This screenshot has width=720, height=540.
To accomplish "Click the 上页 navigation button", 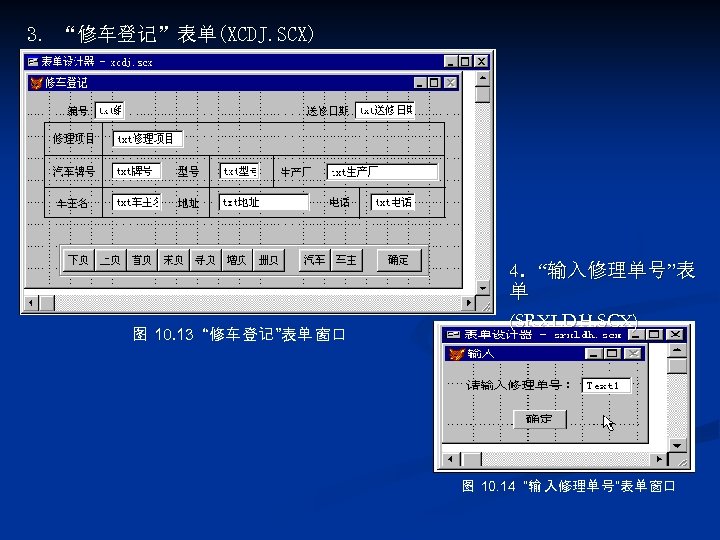I will [110, 260].
